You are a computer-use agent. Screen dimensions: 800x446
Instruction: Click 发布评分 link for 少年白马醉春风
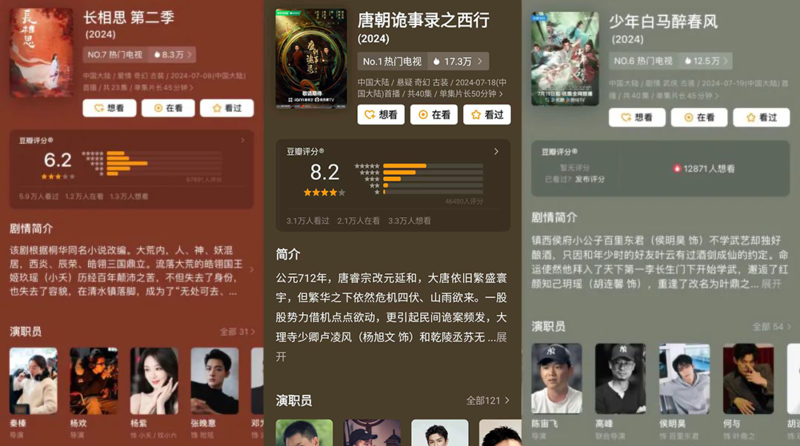pos(590,179)
